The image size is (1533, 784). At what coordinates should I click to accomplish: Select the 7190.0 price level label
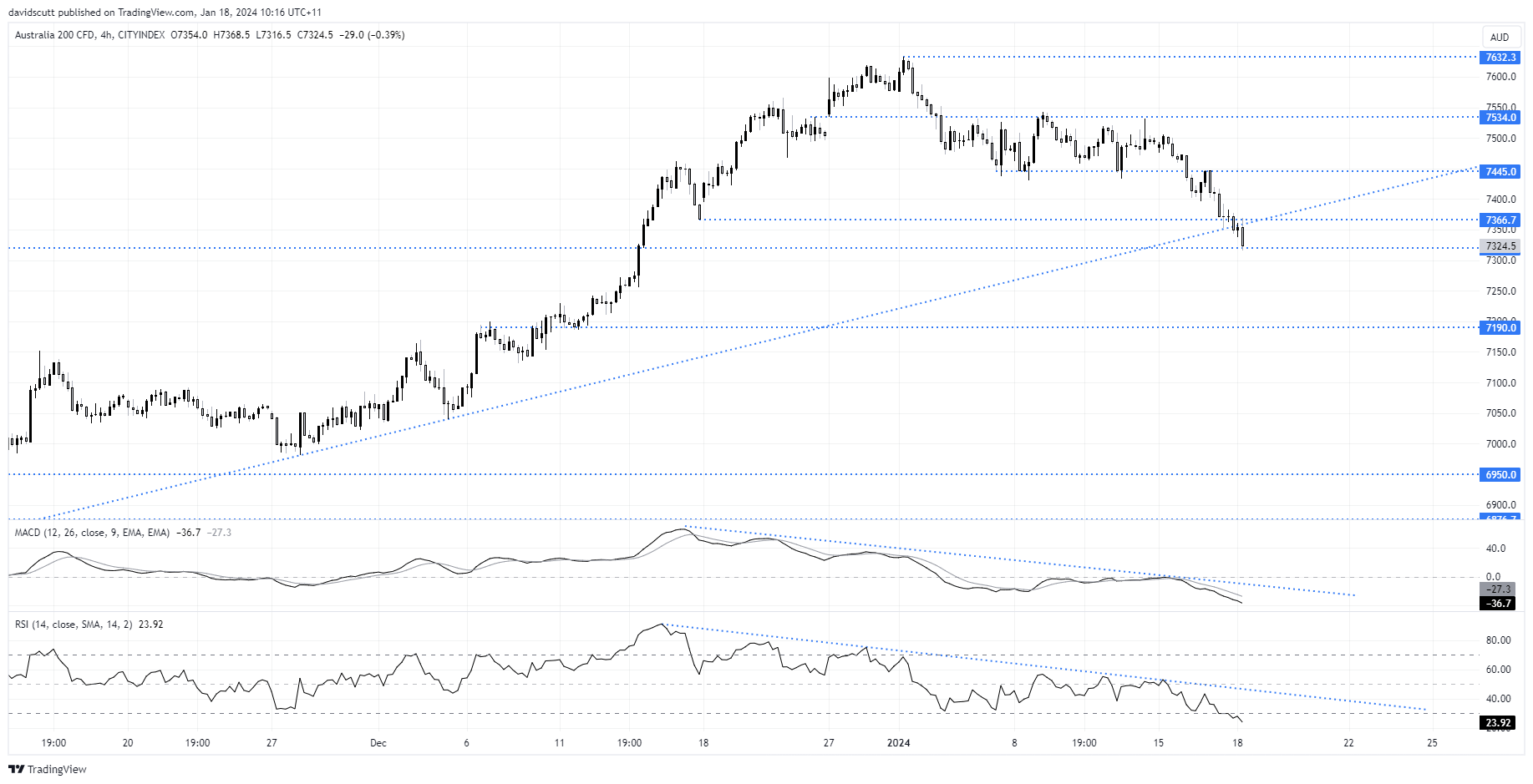(x=1500, y=328)
